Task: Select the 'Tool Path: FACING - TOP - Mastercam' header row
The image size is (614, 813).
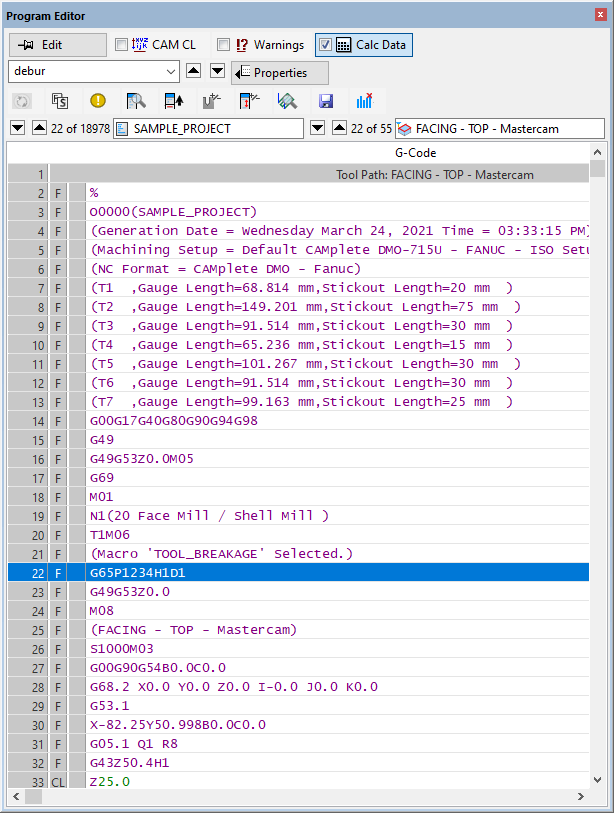Action: click(298, 175)
